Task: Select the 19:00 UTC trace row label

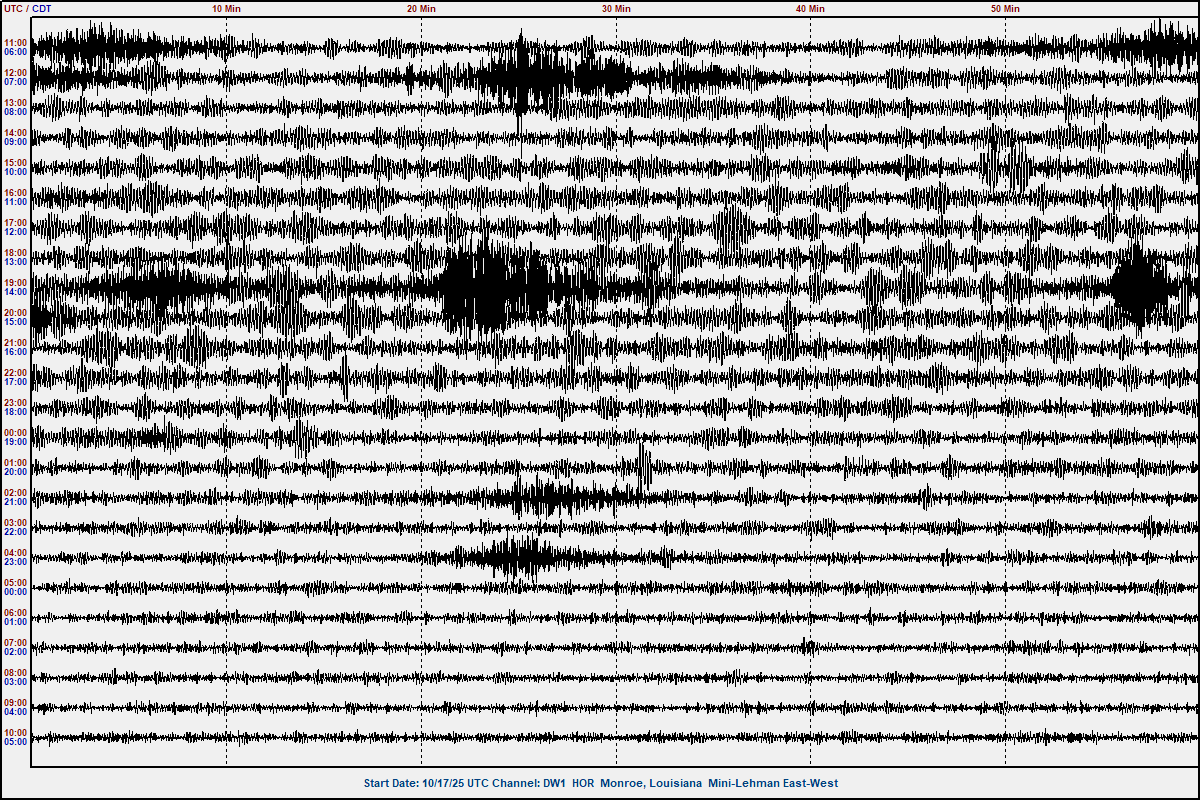Action: (16, 283)
